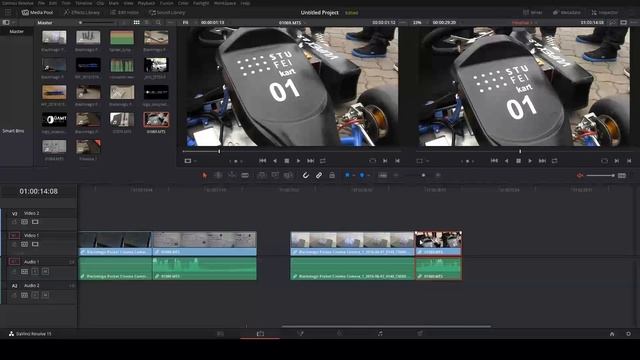
Task: Mute the Audio 2 track
Action: pos(45,295)
